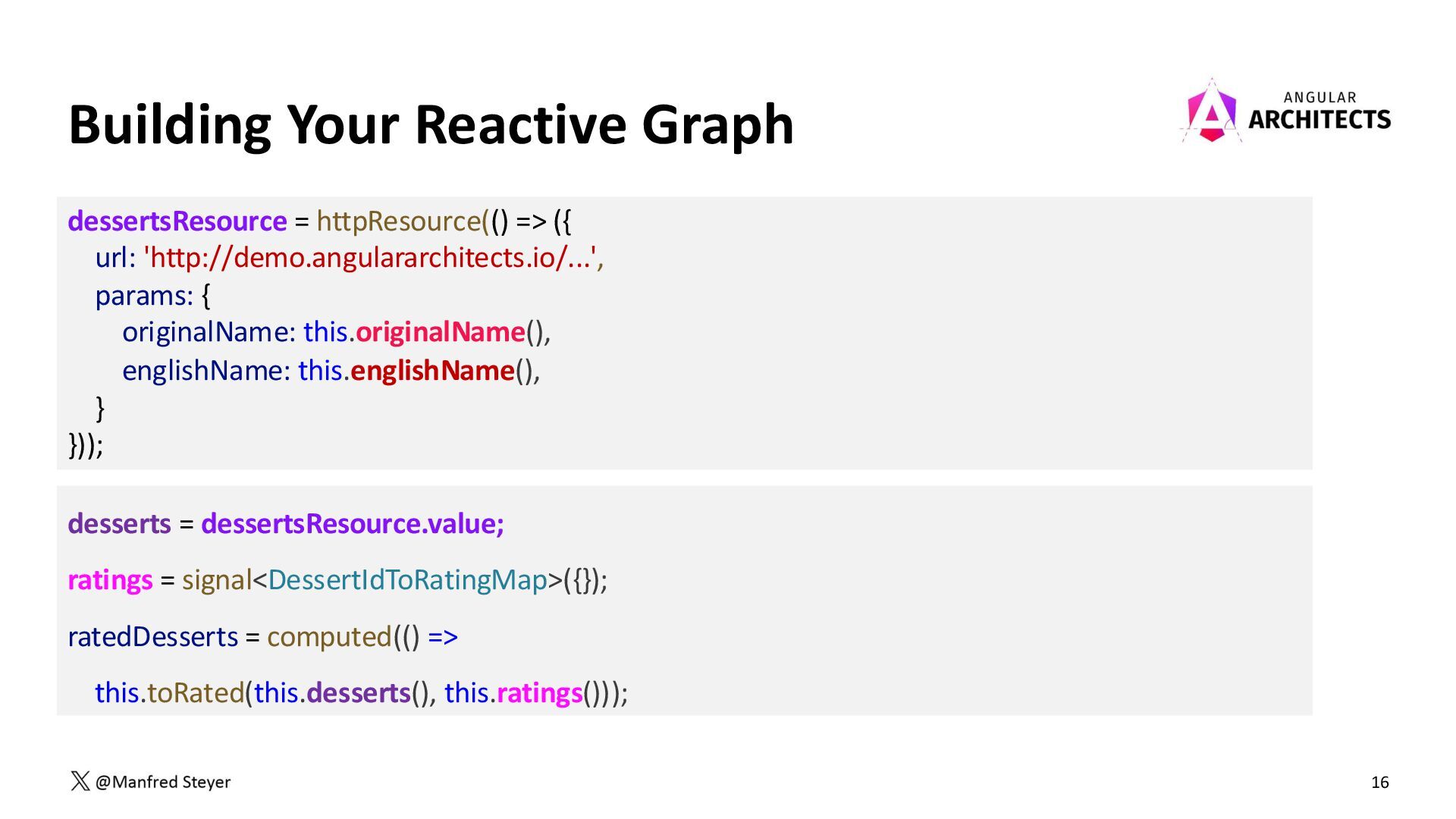Click the httpResource function call
The image size is (1456, 819).
[399, 221]
